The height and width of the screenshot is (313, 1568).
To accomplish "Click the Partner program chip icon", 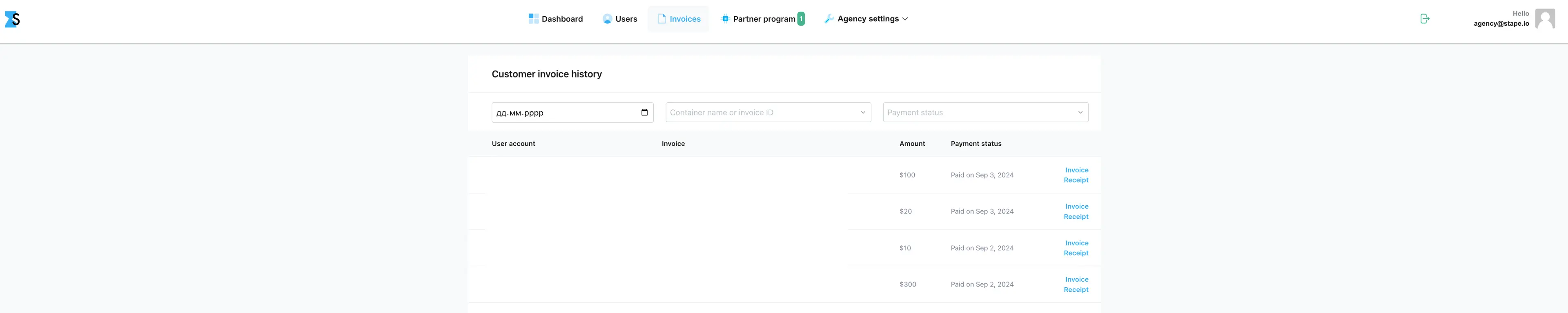I will 725,19.
